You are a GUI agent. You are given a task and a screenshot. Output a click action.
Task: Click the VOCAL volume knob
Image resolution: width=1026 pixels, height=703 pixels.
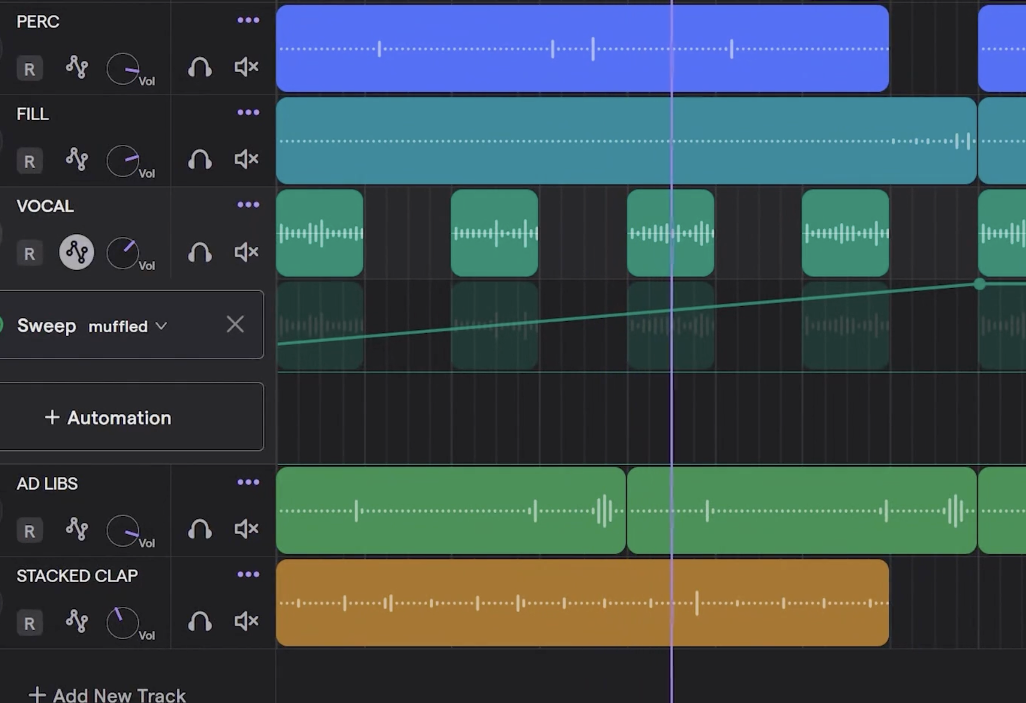click(x=123, y=253)
